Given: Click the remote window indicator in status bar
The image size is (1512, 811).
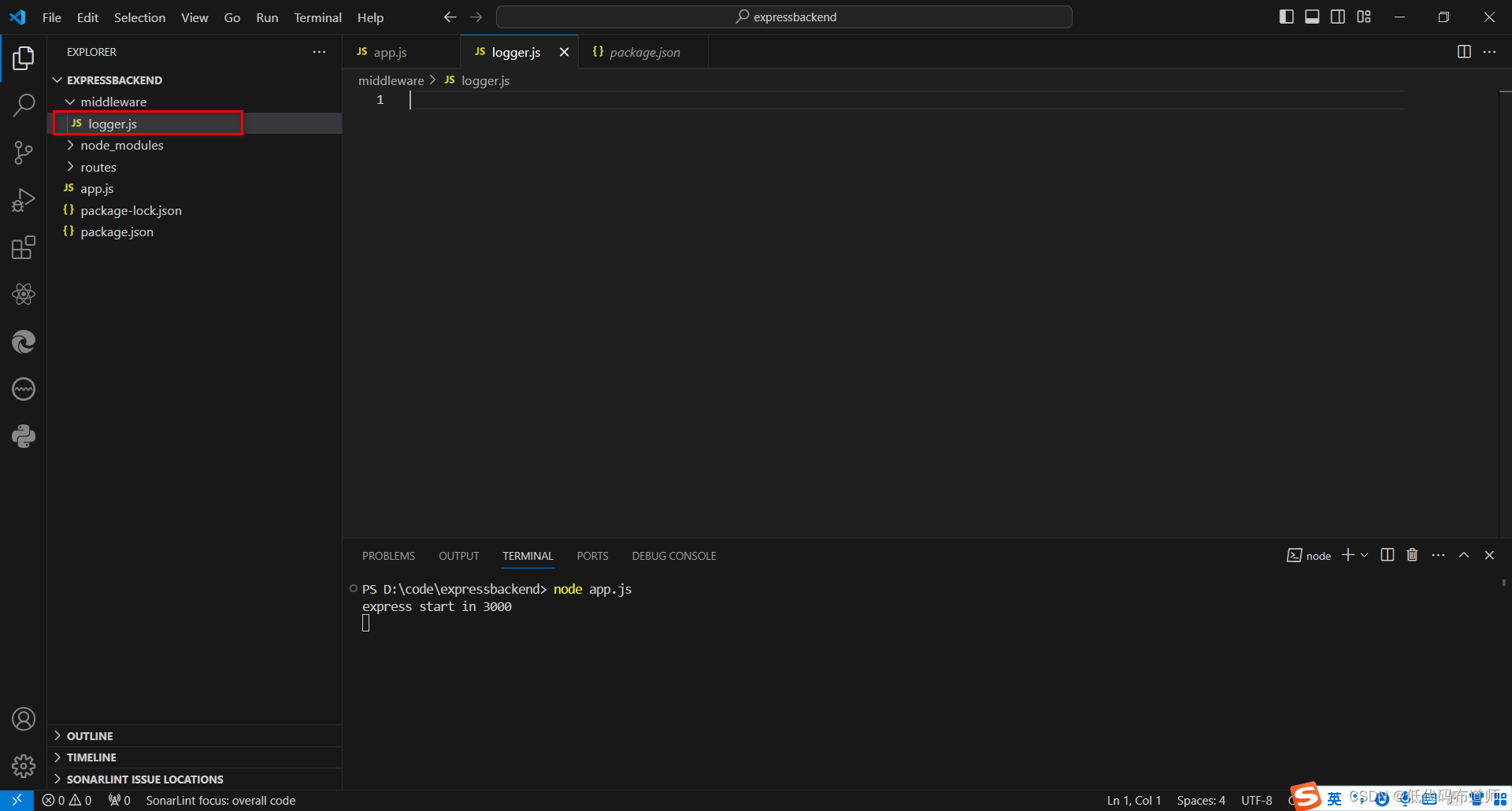Looking at the screenshot, I should pyautogui.click(x=17, y=800).
